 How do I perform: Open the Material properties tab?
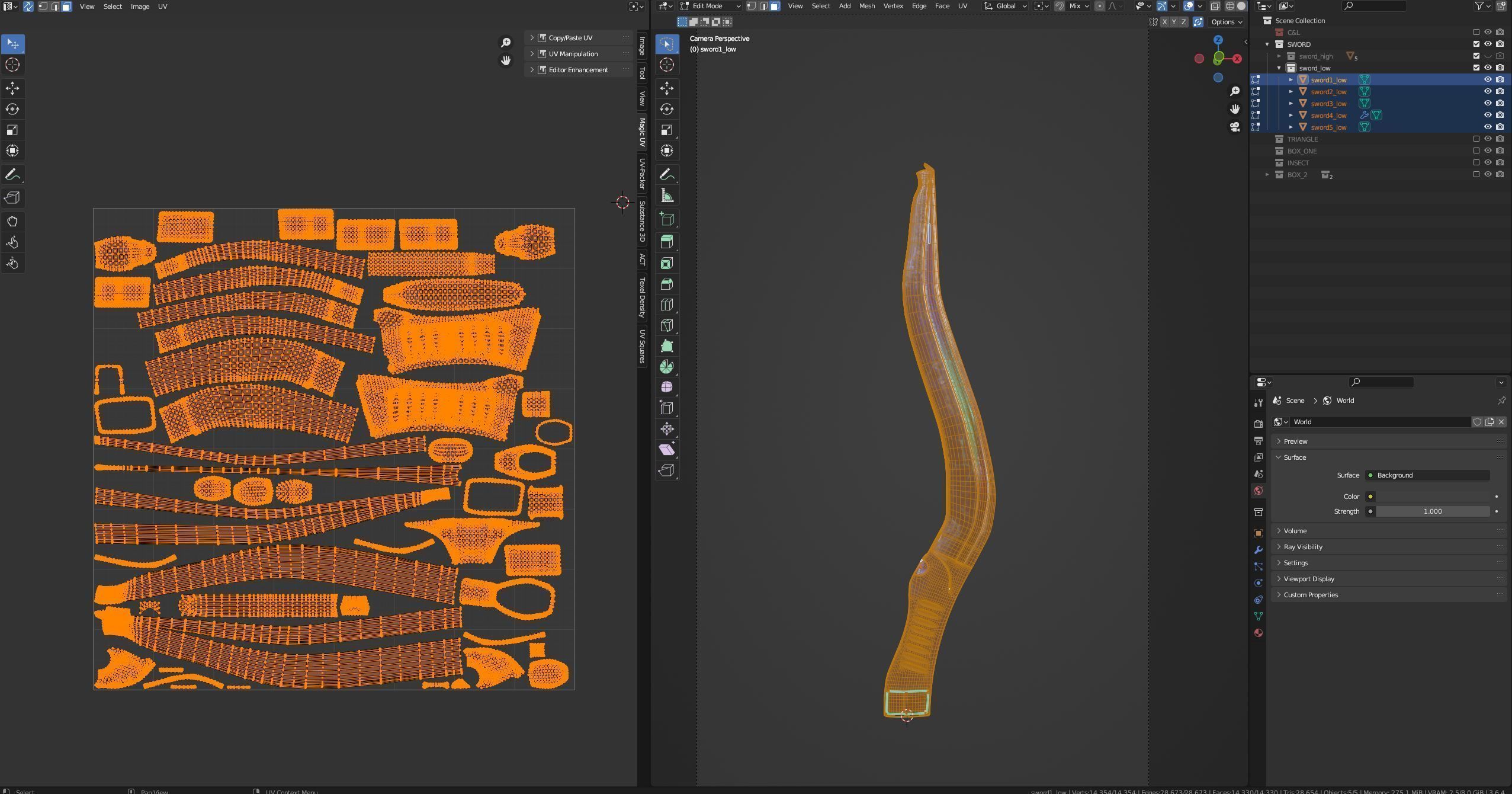1259,633
